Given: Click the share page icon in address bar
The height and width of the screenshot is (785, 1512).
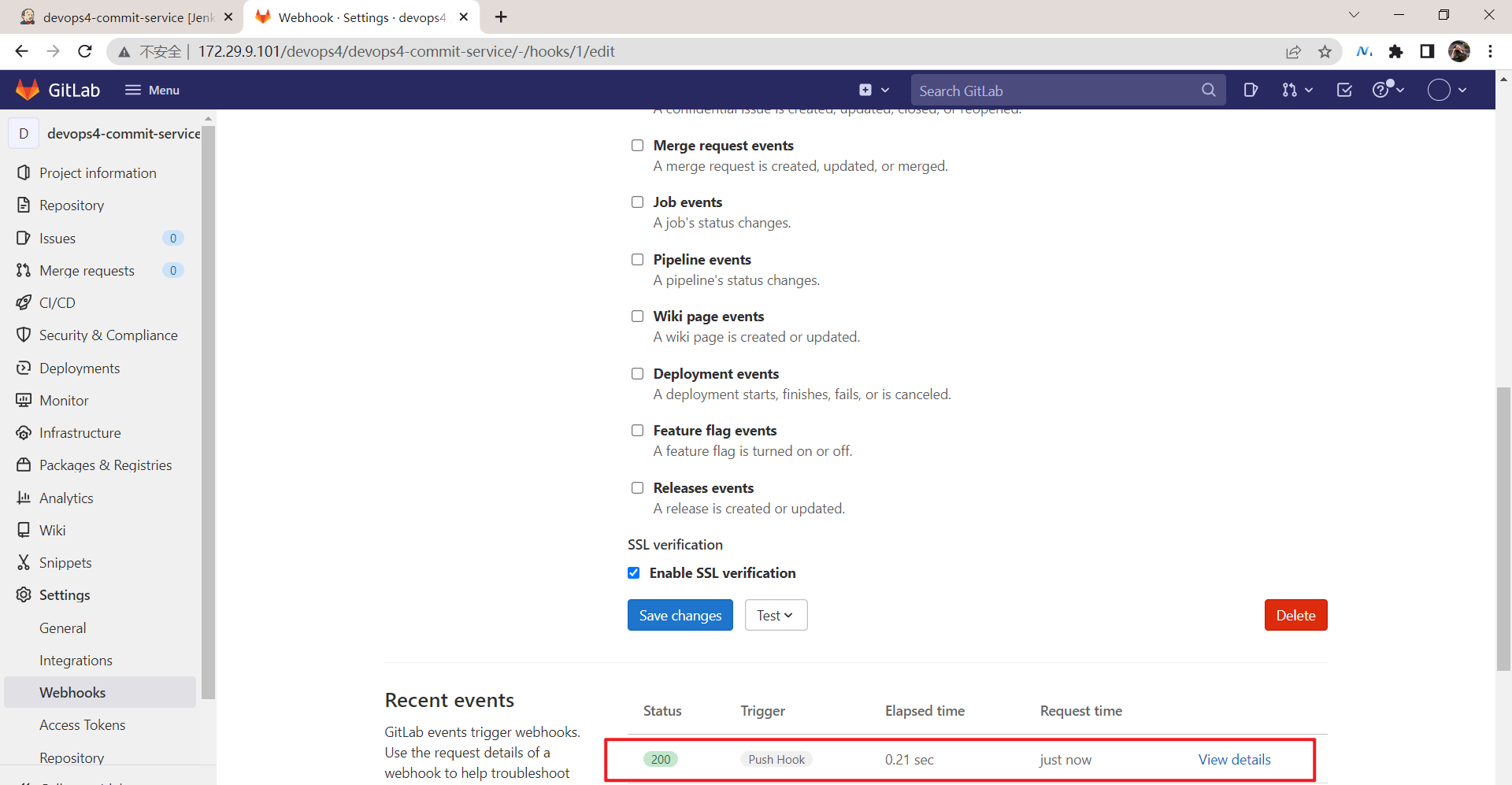Looking at the screenshot, I should pyautogui.click(x=1294, y=51).
